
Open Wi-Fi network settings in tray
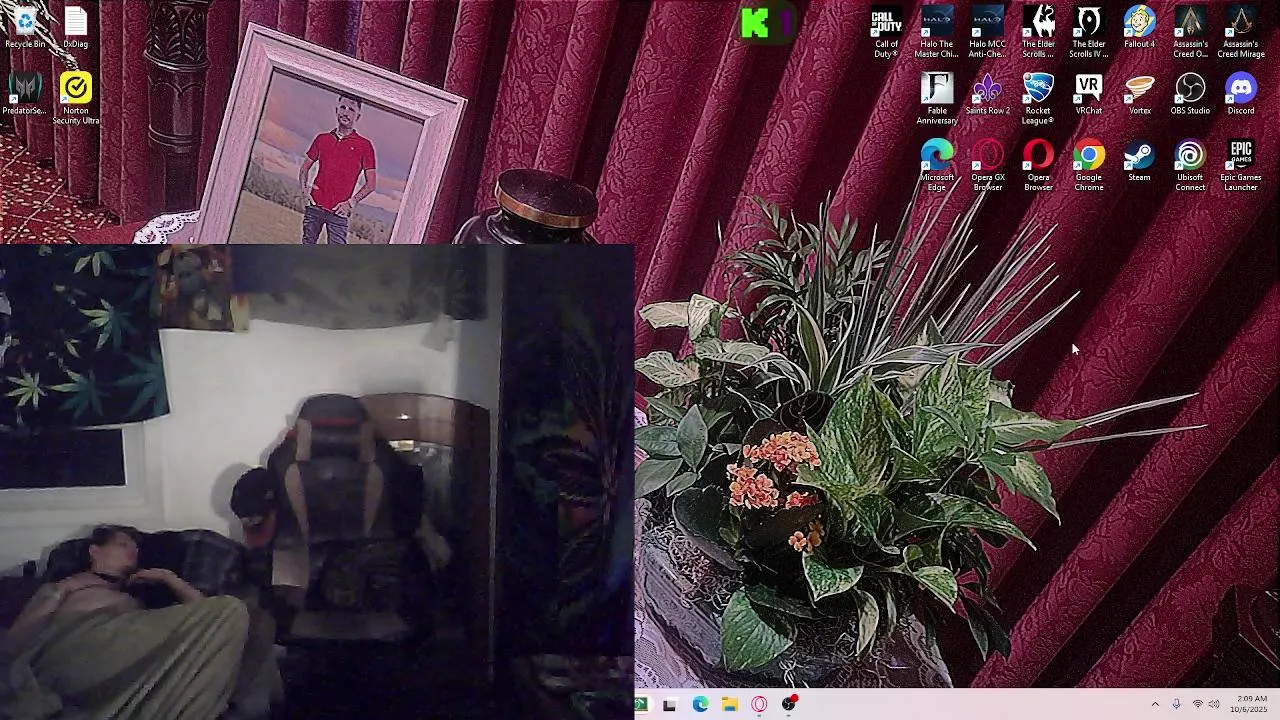point(1197,704)
